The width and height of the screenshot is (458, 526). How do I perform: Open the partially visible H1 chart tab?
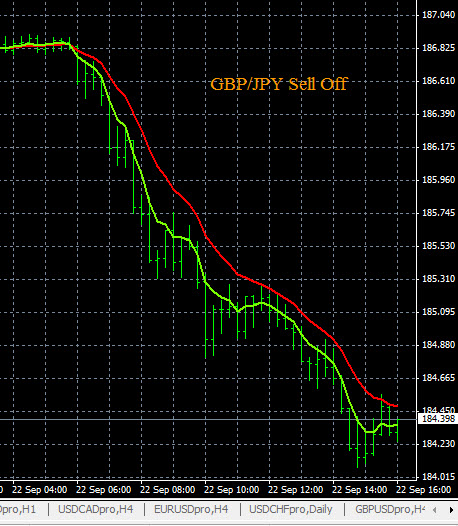coord(19,509)
